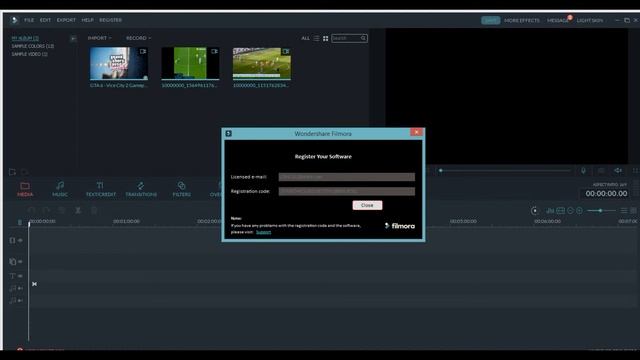Viewport: 640px width, 360px height.
Task: Click the fullscreen preview icon
Action: click(635, 171)
